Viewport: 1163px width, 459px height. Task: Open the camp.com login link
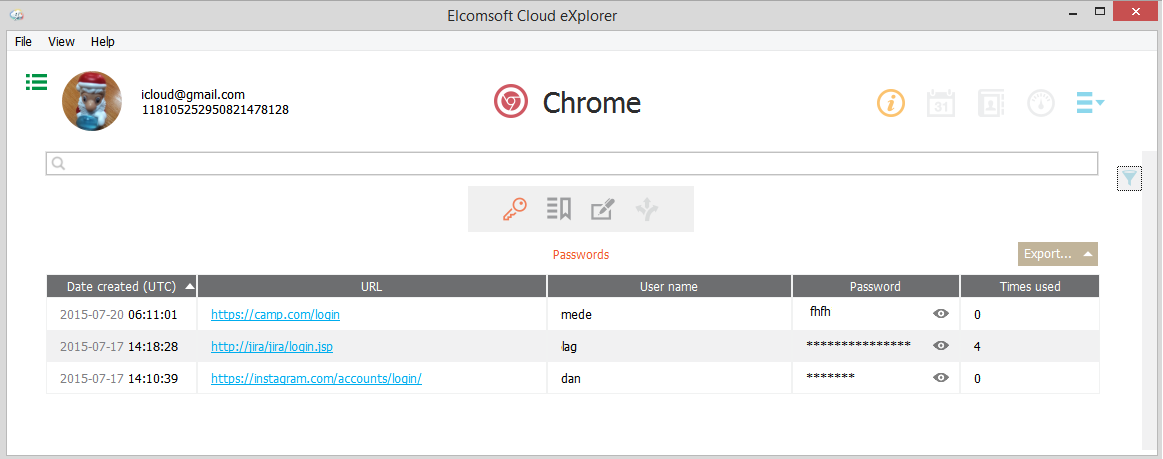(275, 314)
